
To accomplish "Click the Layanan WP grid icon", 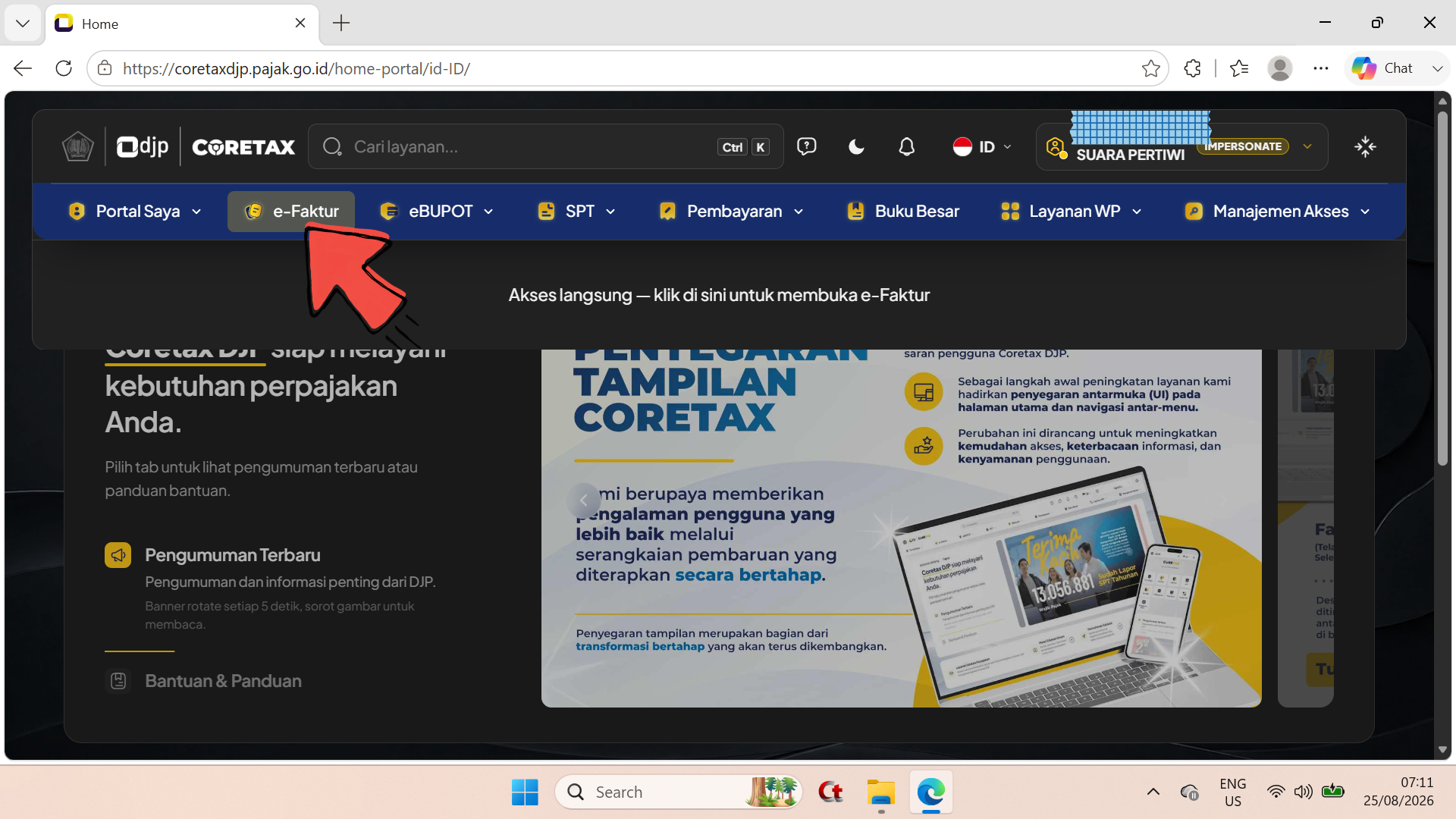I will pyautogui.click(x=1010, y=211).
